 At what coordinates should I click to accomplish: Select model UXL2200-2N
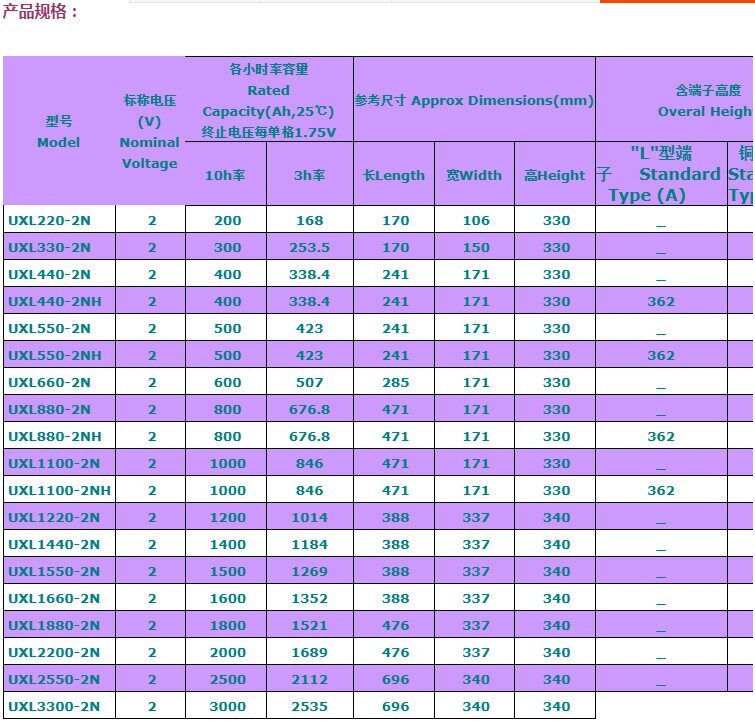point(54,652)
